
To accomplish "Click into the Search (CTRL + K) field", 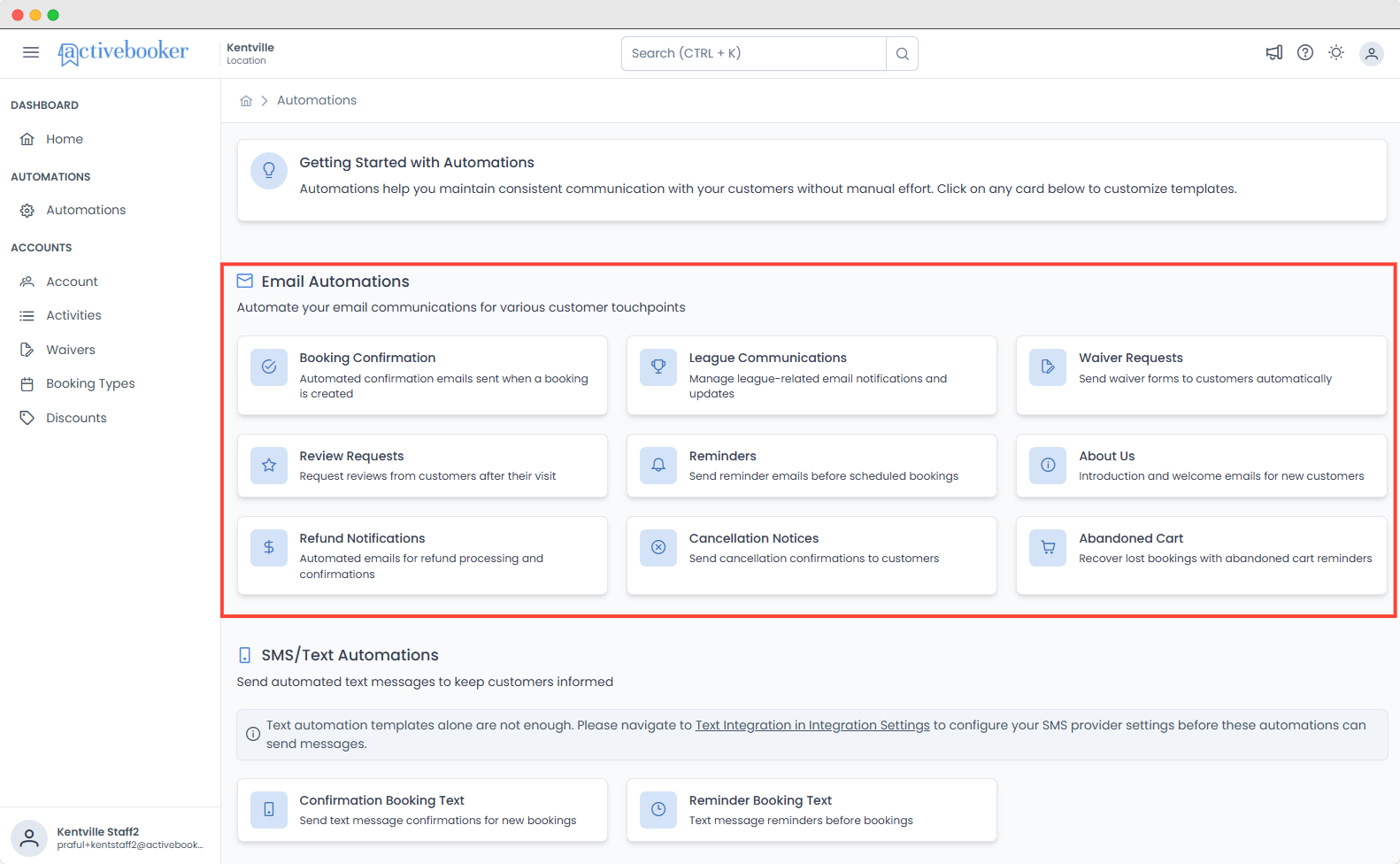I will [x=754, y=53].
